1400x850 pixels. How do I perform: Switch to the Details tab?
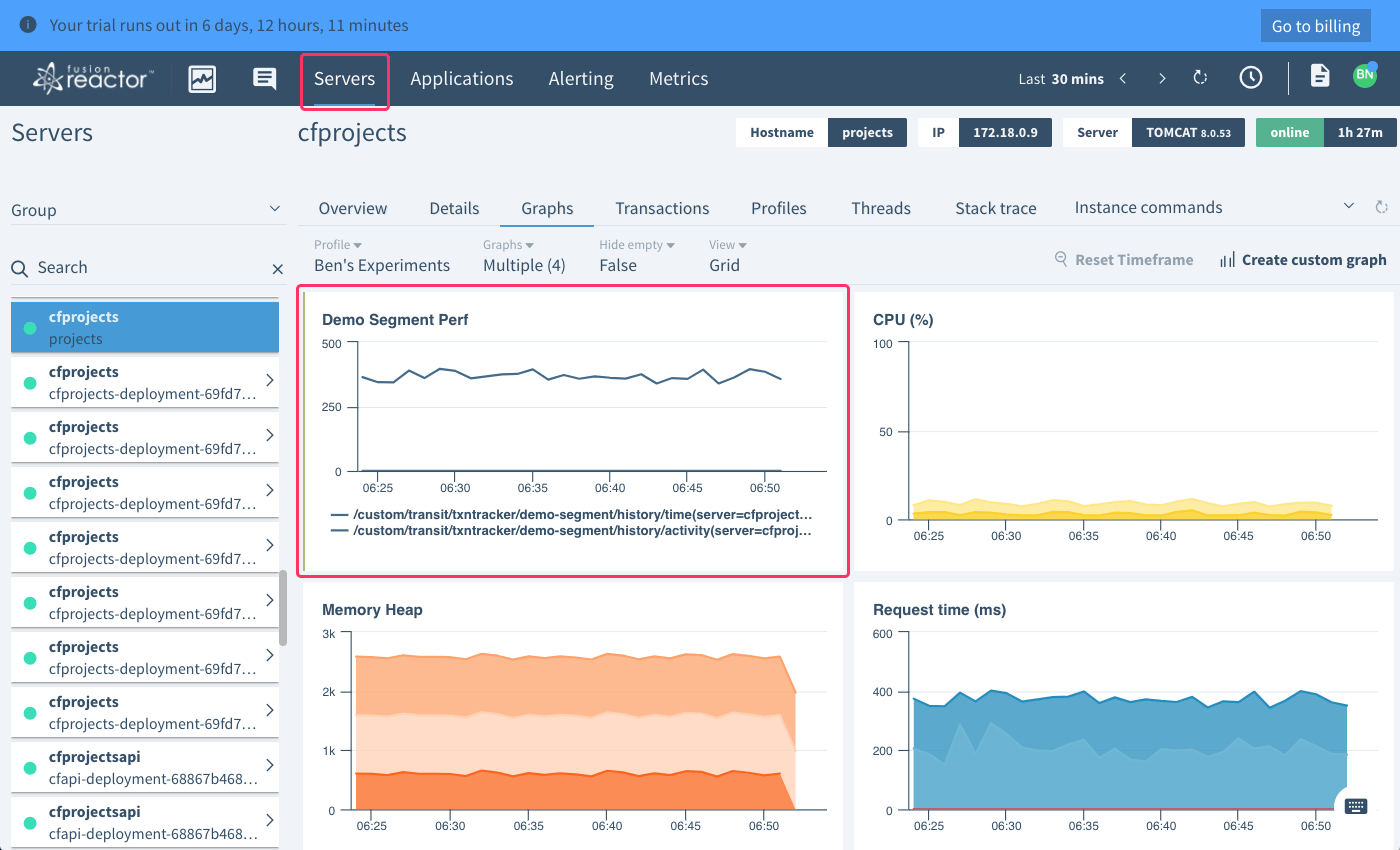[x=455, y=208]
